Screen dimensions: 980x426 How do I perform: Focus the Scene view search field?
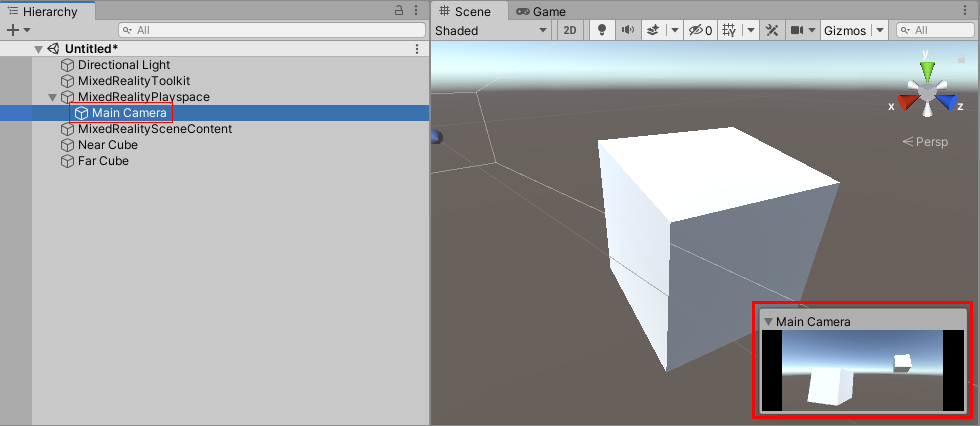pyautogui.click(x=935, y=30)
